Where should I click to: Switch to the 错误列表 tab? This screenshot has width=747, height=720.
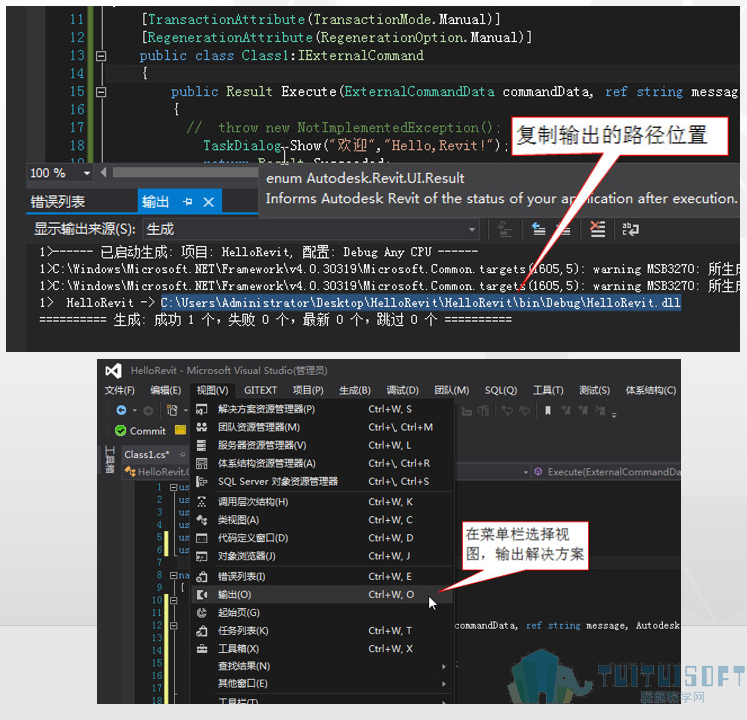[58, 202]
